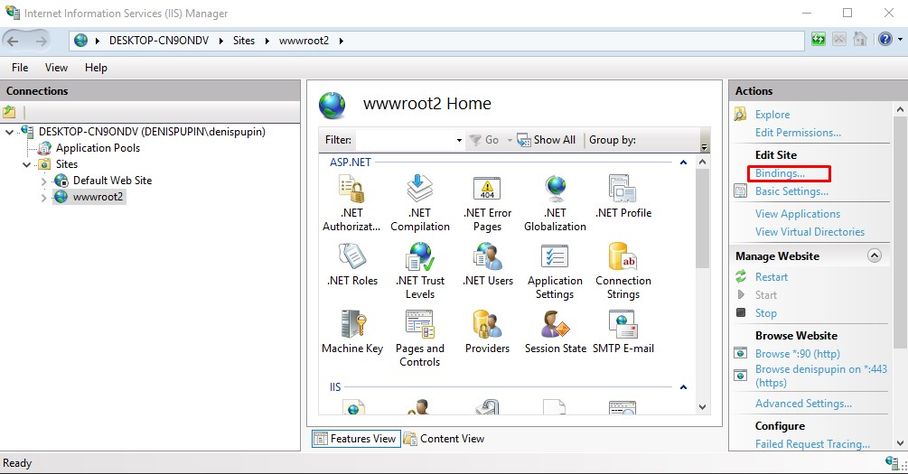Click Edit Permissions... link

[x=798, y=133]
